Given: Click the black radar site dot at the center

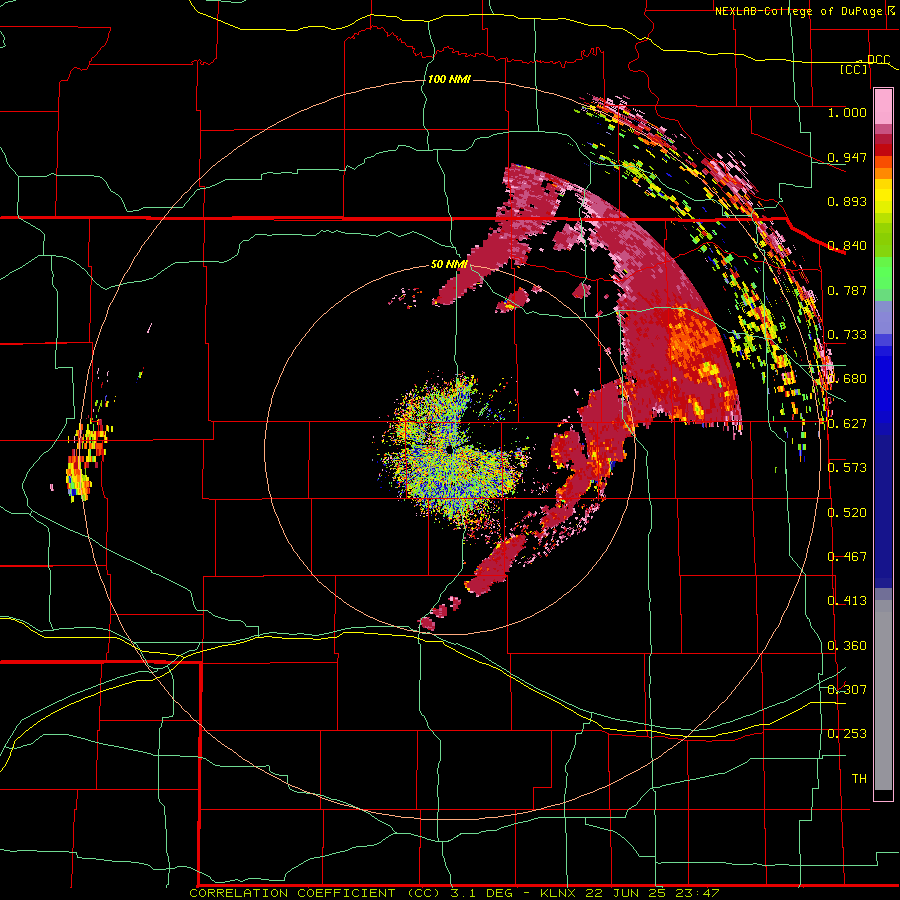Looking at the screenshot, I should pyautogui.click(x=450, y=450).
